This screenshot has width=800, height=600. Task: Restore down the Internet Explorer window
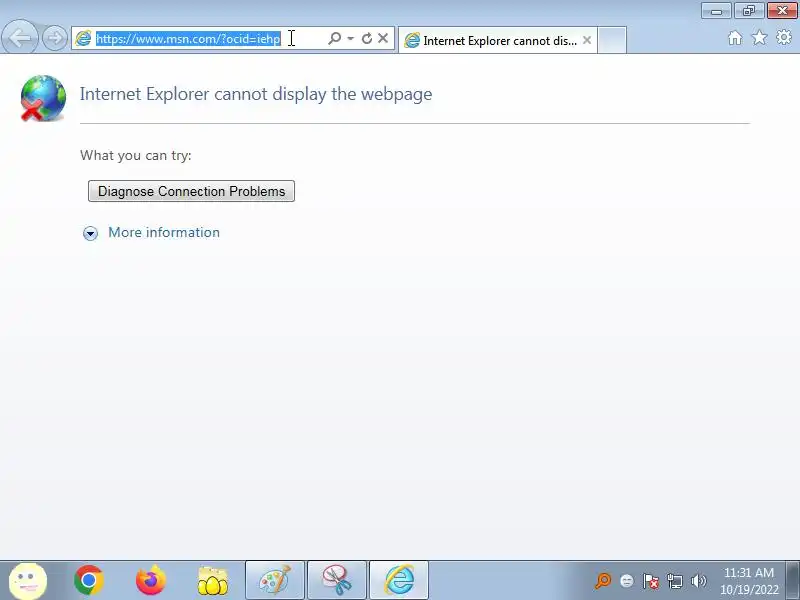[x=748, y=11]
